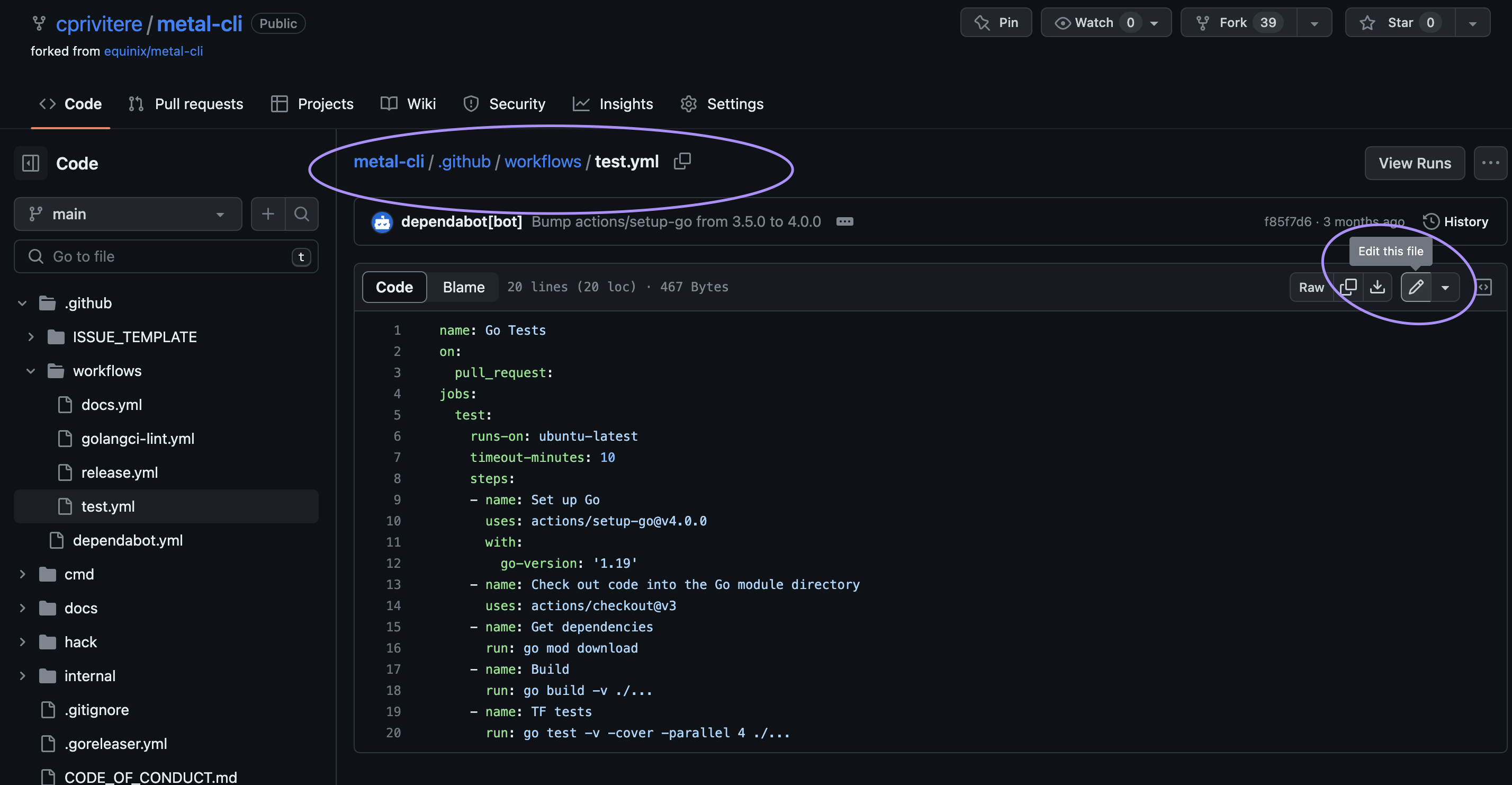1512x785 pixels.
Task: Open the Watch notifications dropdown
Action: pyautogui.click(x=1106, y=23)
